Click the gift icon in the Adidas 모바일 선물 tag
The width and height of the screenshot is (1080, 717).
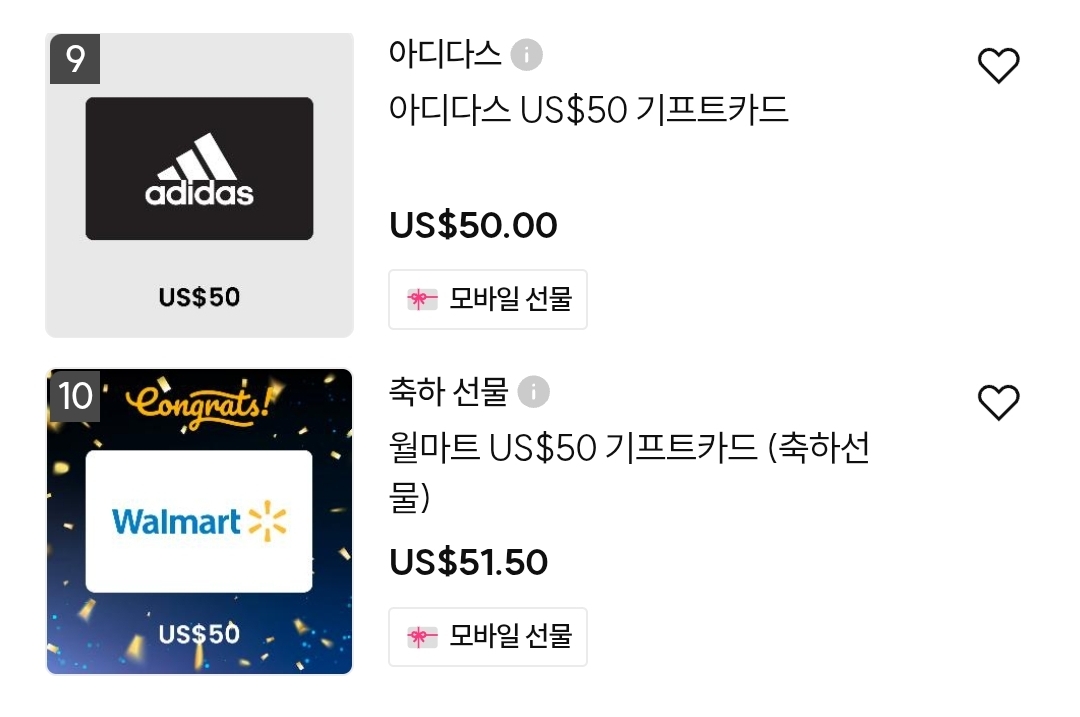tap(422, 299)
